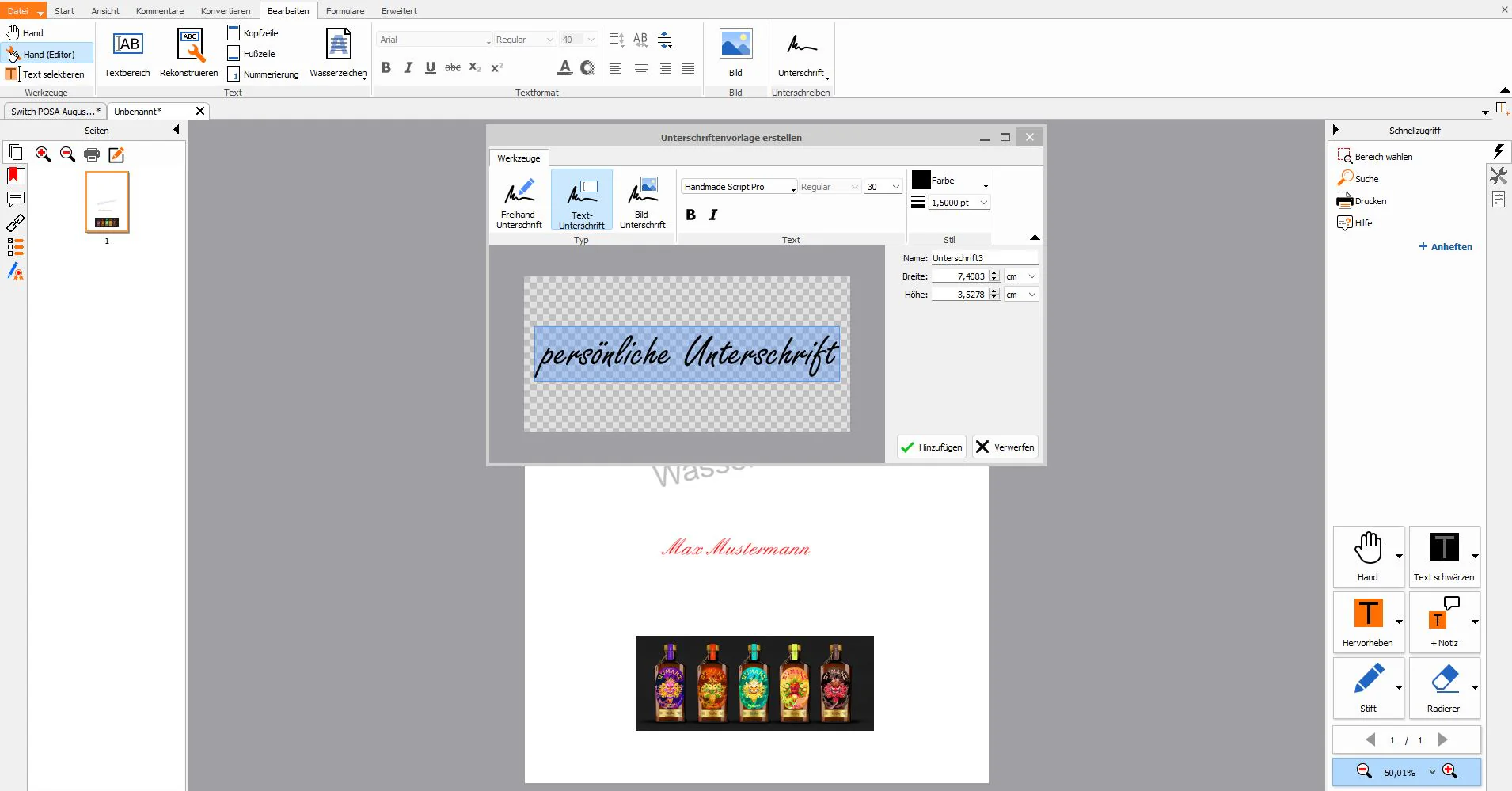The height and width of the screenshot is (791, 1512).
Task: Switch to the Konvertieren tab
Action: tap(226, 11)
